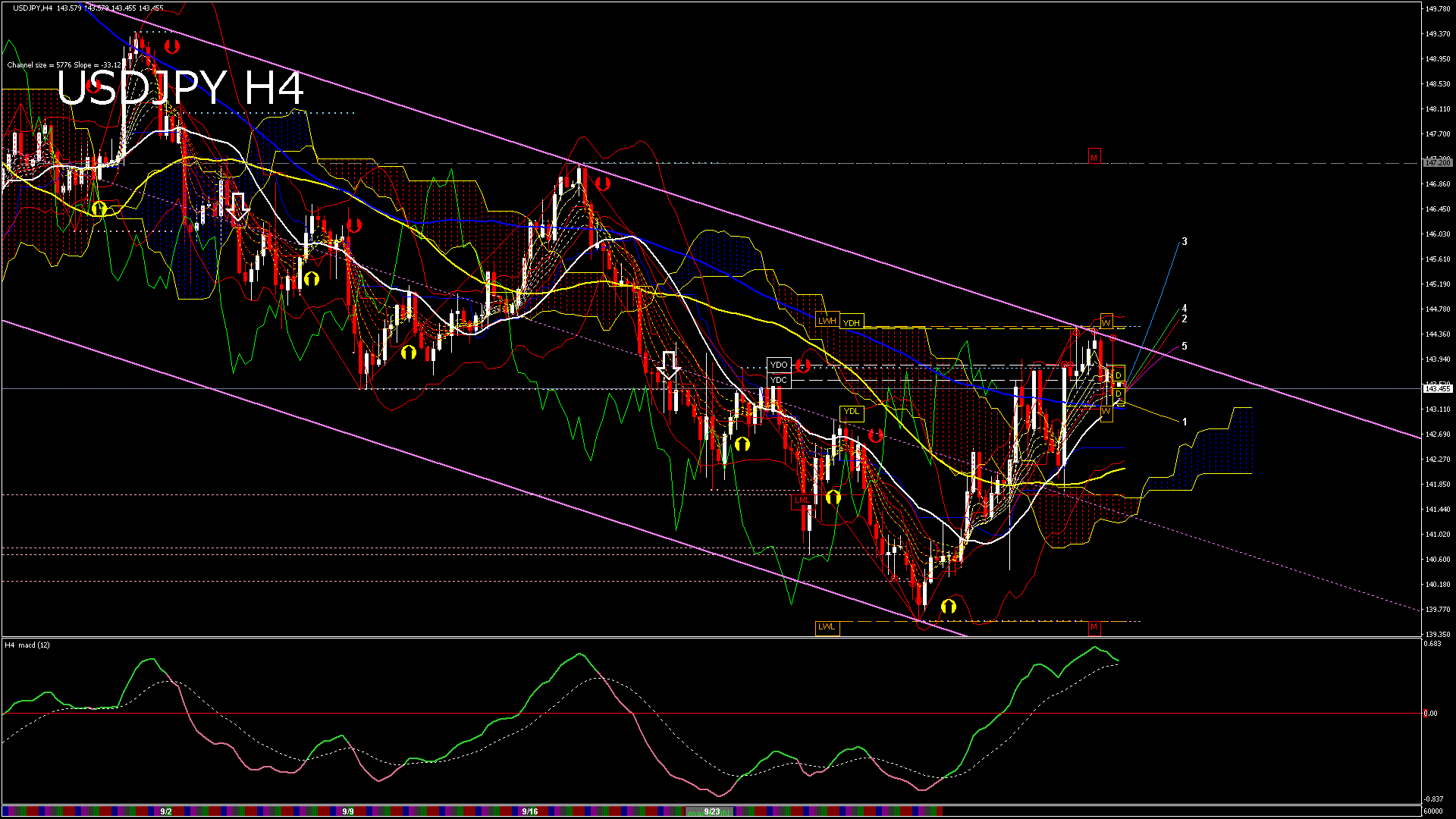Select the red signal marker beside YDO
This screenshot has height=819, width=1456.
[x=803, y=366]
